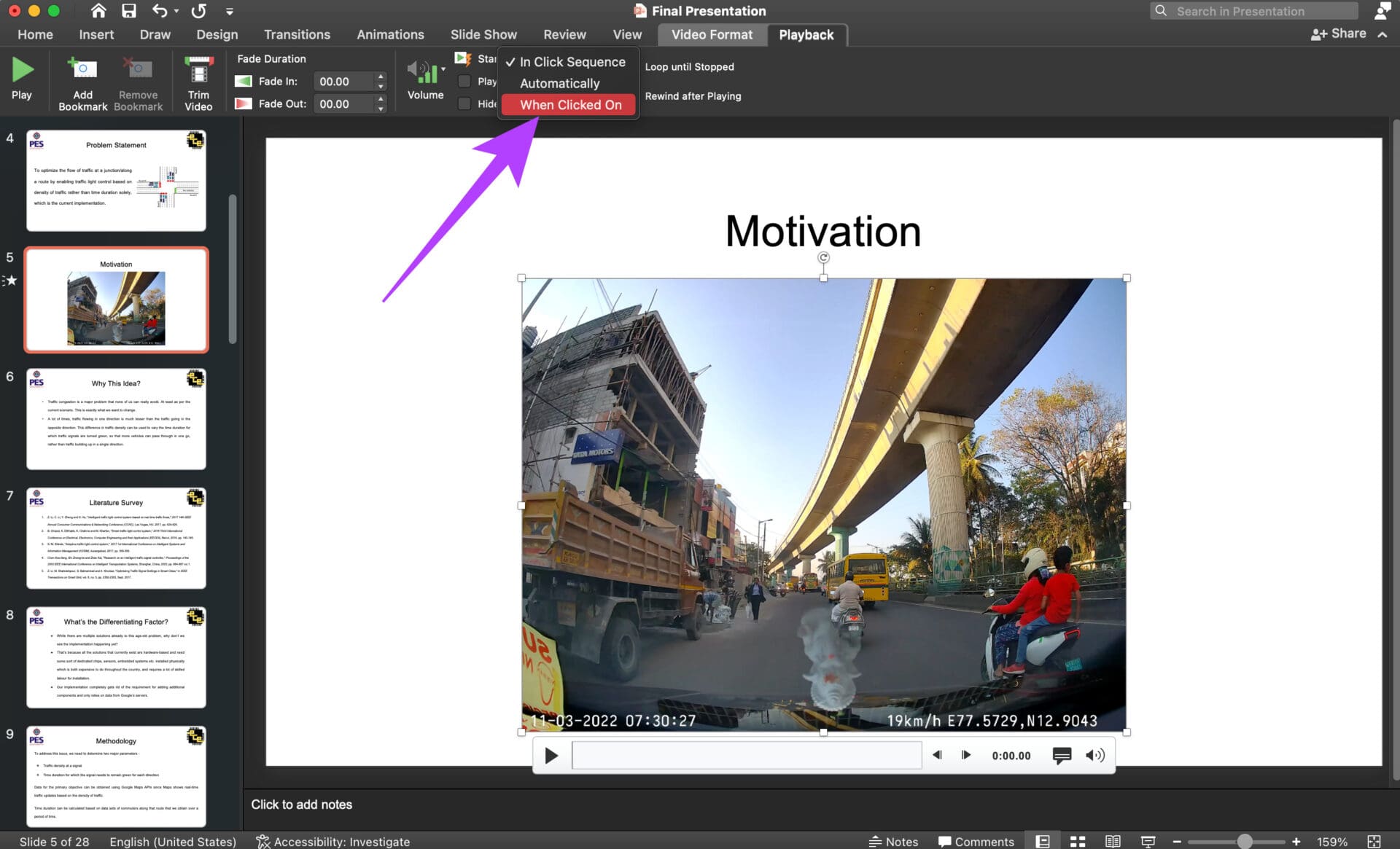Mute the video via speaker icon
1400x849 pixels.
[1094, 755]
